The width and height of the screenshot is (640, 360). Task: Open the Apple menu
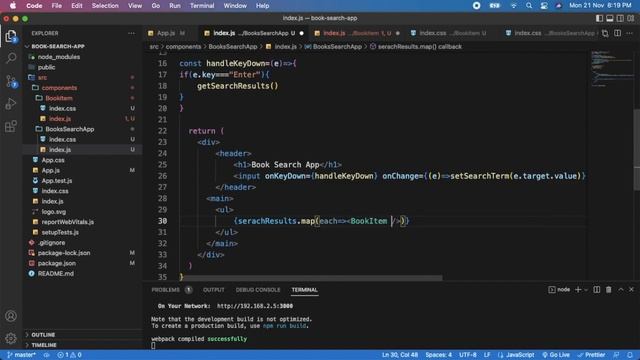[x=13, y=6]
